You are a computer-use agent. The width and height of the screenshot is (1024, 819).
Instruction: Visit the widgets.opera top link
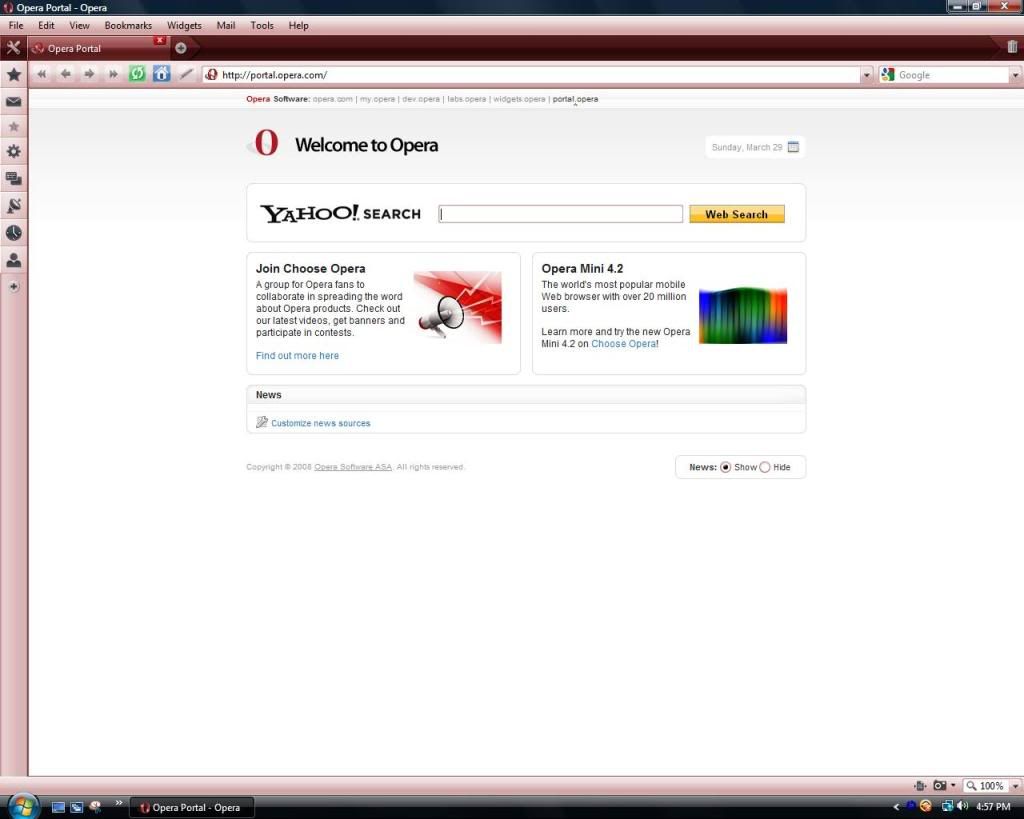pyautogui.click(x=519, y=99)
